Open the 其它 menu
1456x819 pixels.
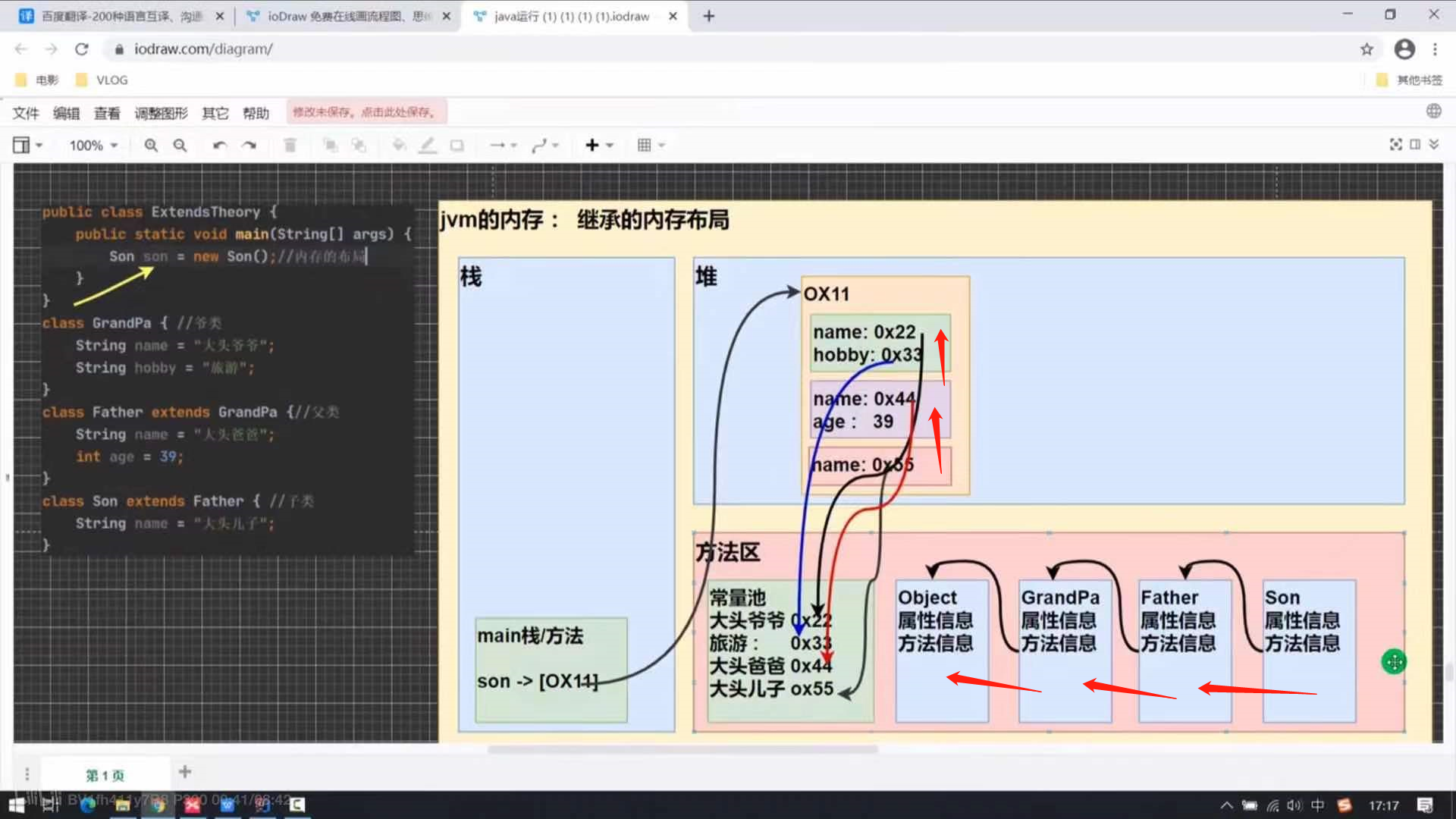coord(215,113)
